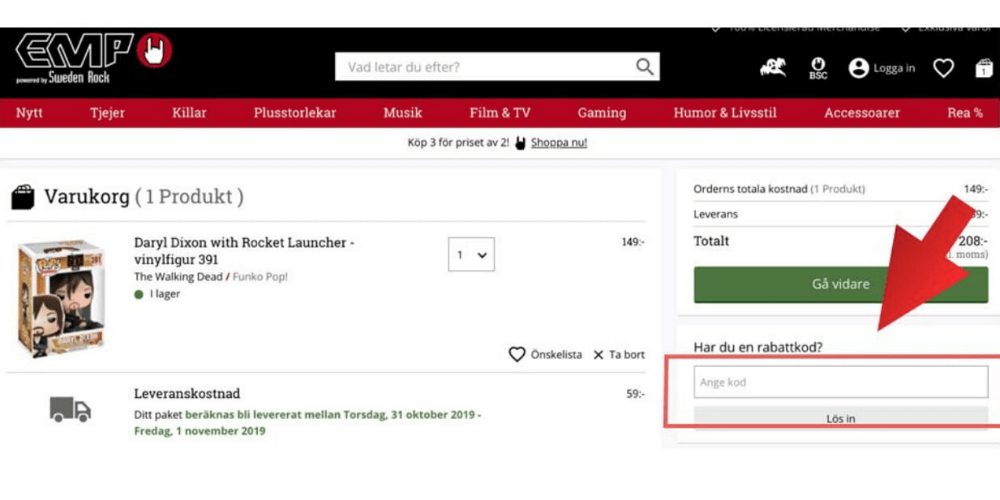Click the Köp 3 för priset av 2 text
The height and width of the screenshot is (500, 1000).
tap(459, 143)
